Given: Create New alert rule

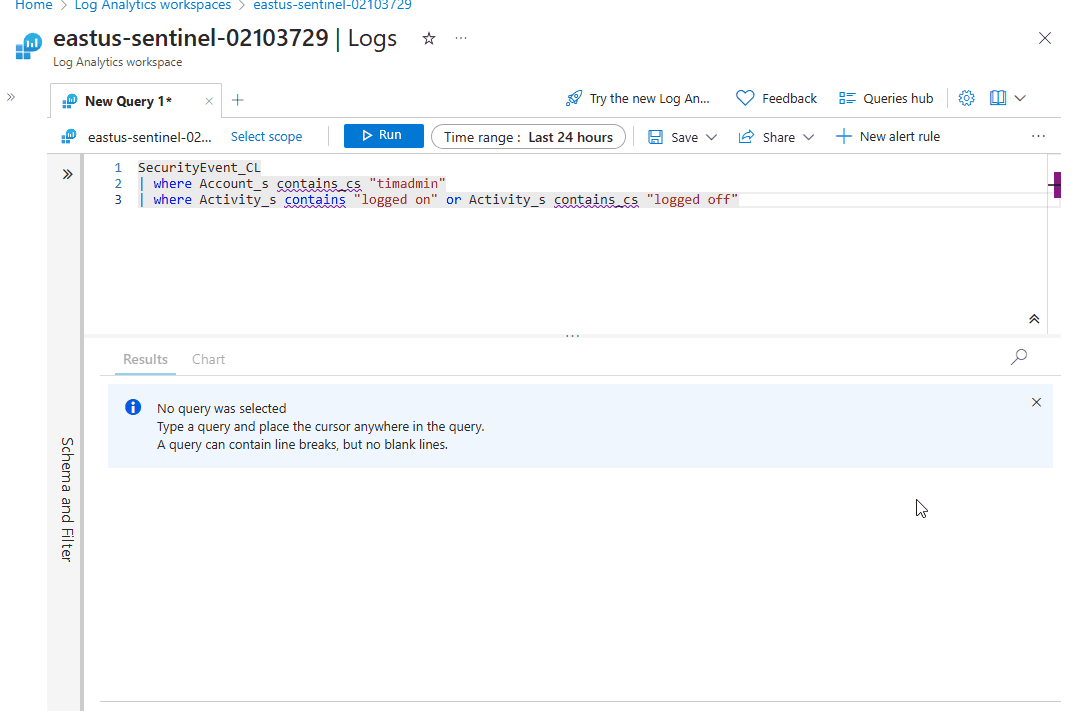Looking at the screenshot, I should click(x=887, y=137).
